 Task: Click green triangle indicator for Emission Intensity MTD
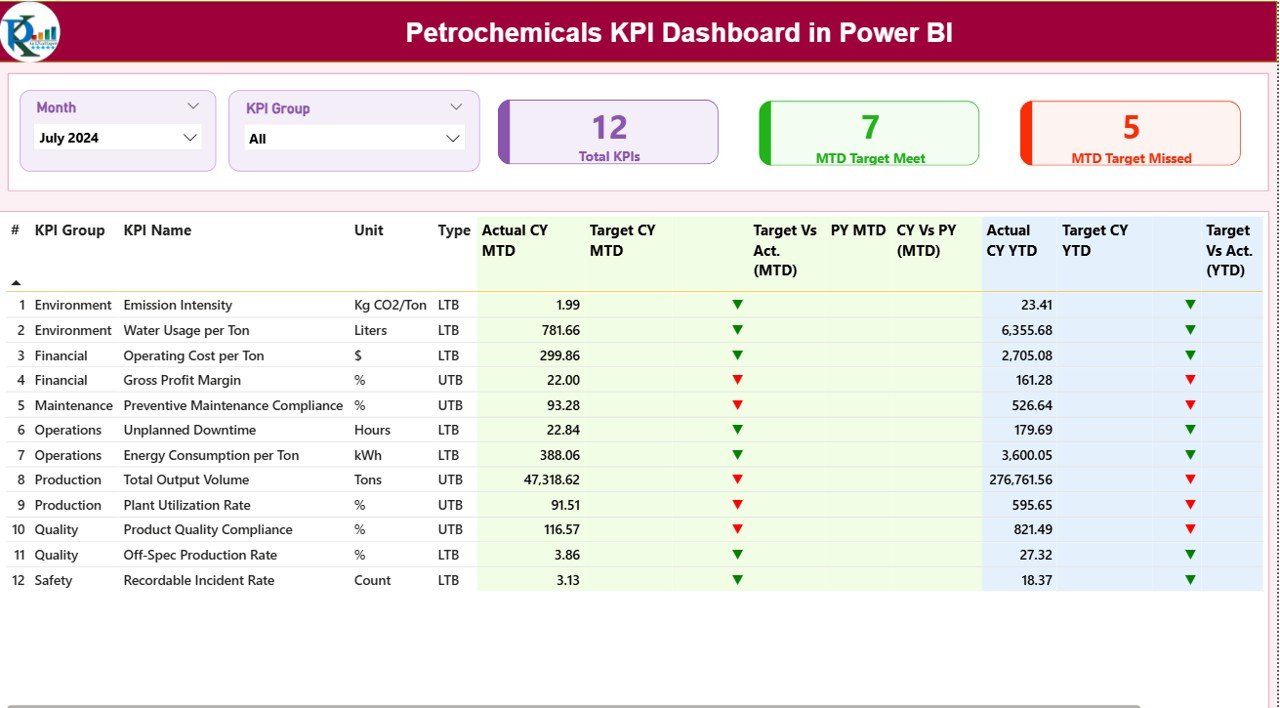pyautogui.click(x=738, y=304)
